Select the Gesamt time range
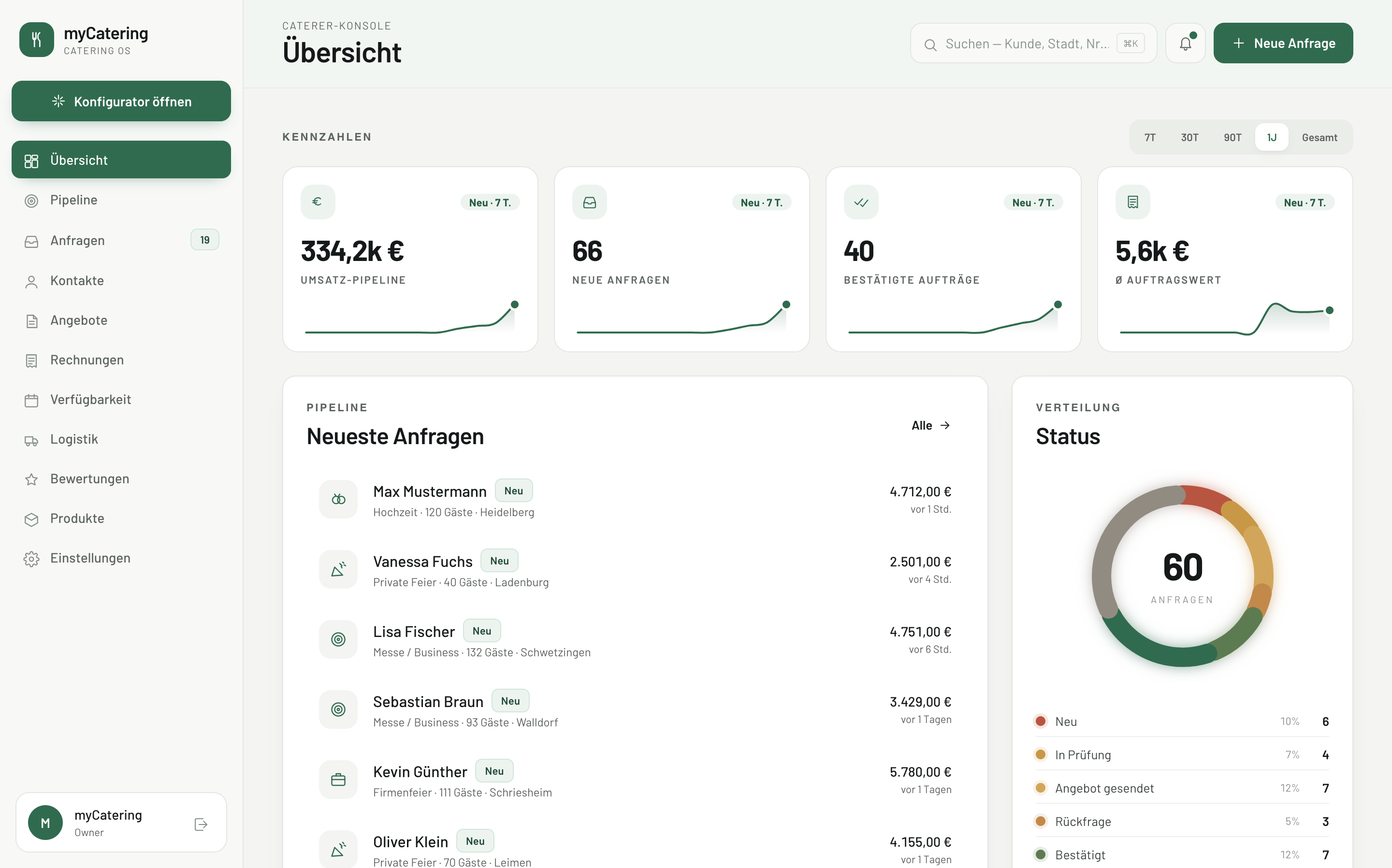 point(1319,137)
